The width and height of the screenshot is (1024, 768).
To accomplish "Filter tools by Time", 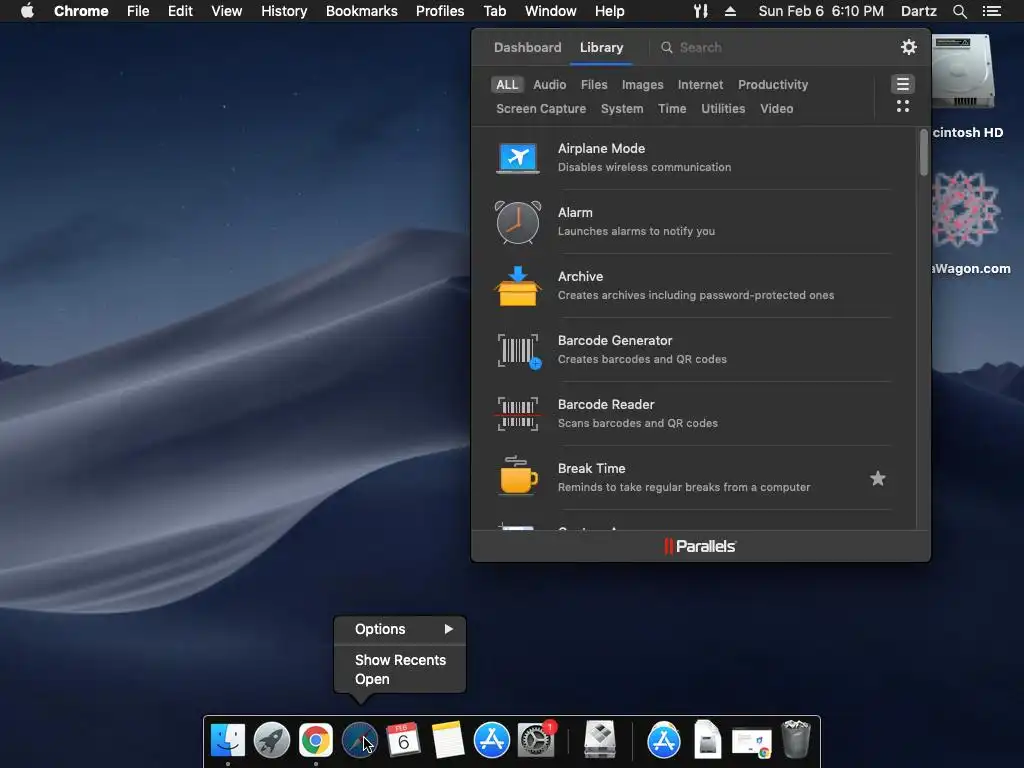I will pos(672,109).
